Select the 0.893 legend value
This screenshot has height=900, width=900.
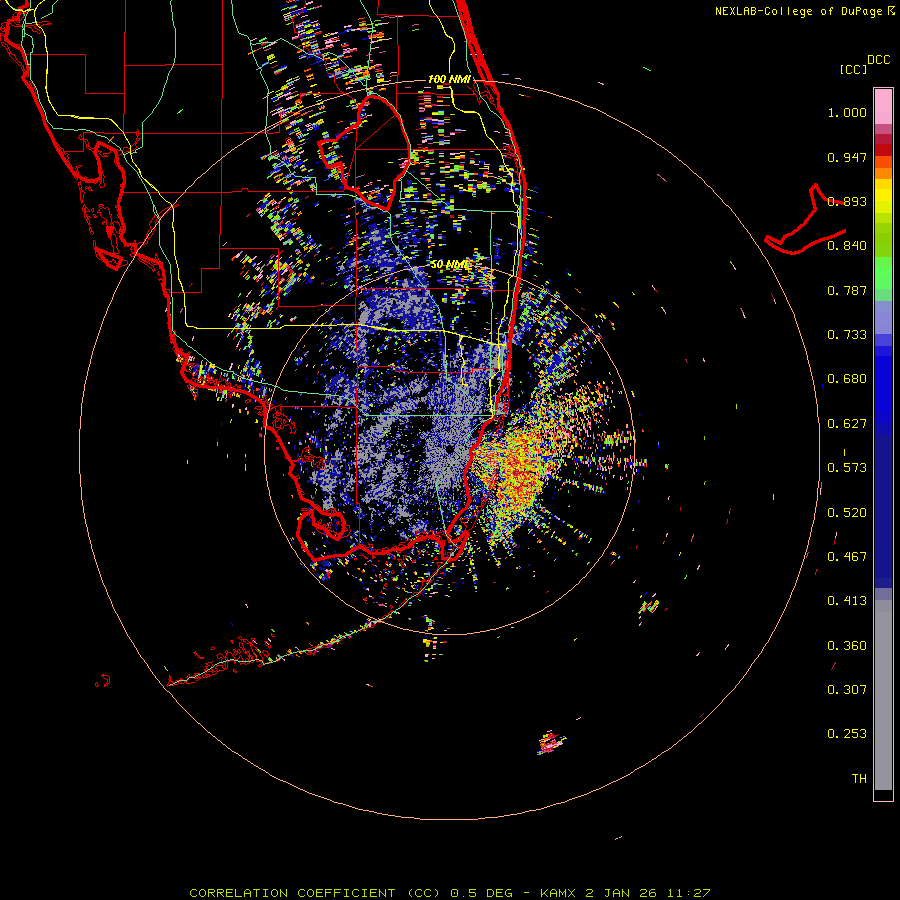pos(847,201)
